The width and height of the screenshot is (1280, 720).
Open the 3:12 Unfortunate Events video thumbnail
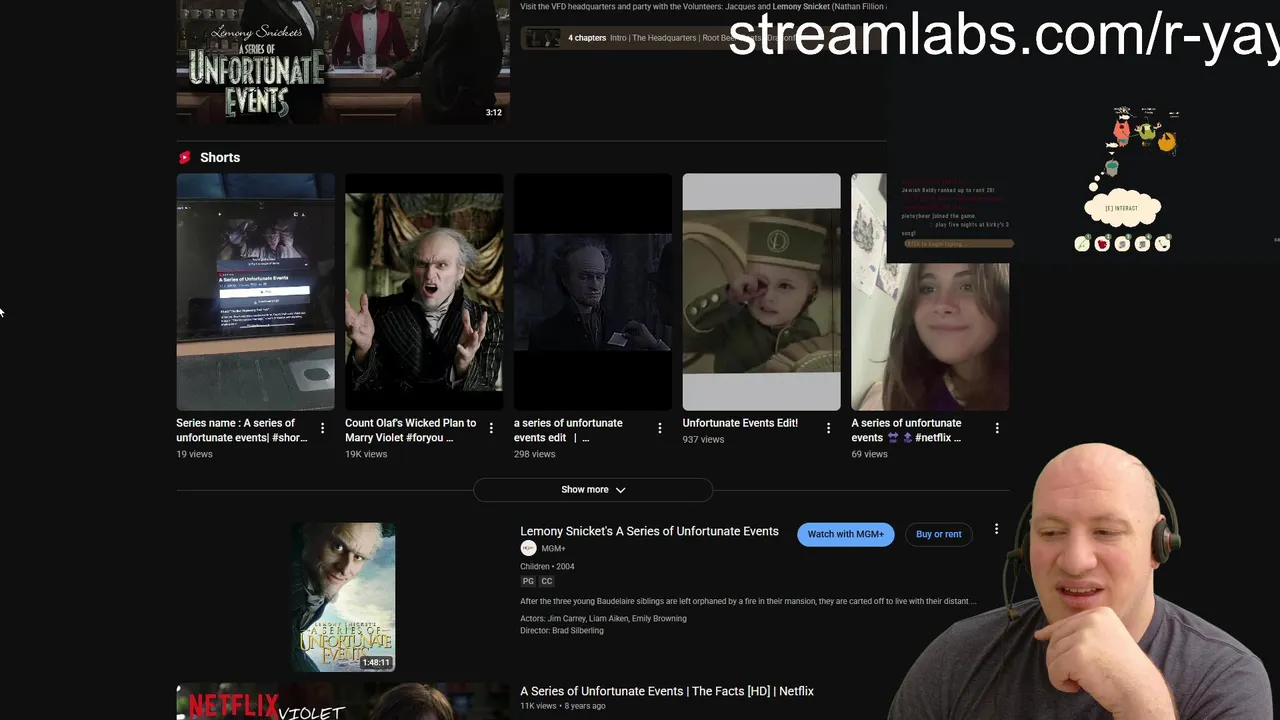pos(343,62)
